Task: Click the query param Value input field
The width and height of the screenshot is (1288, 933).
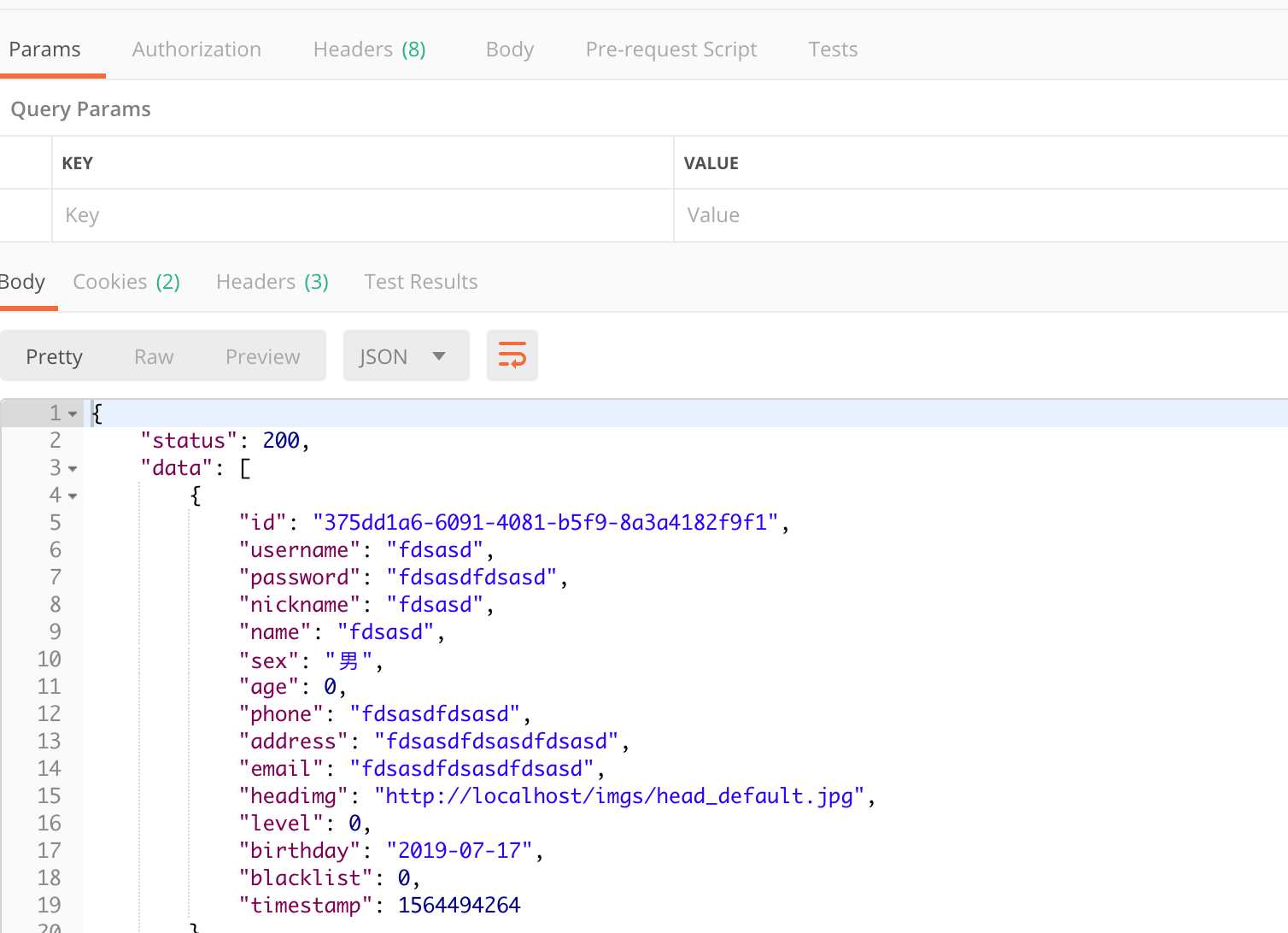Action: click(981, 215)
